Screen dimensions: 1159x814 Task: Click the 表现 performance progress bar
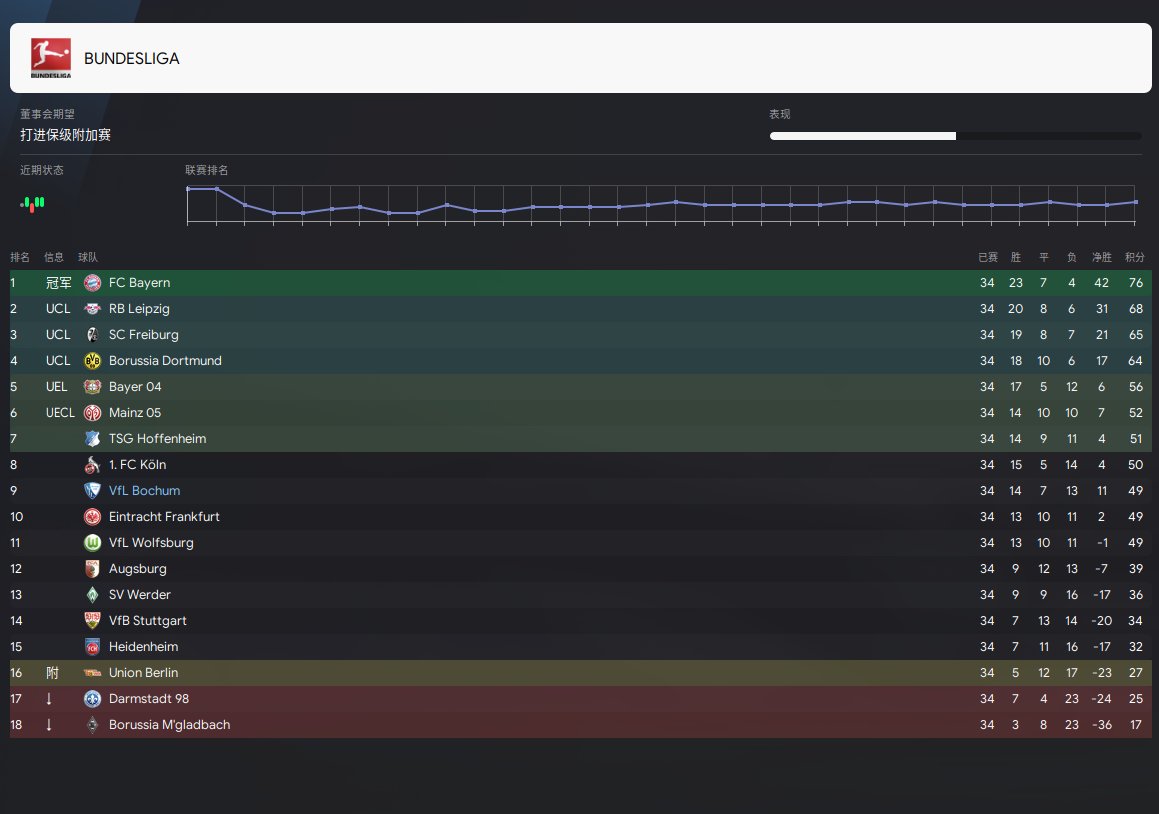[955, 136]
